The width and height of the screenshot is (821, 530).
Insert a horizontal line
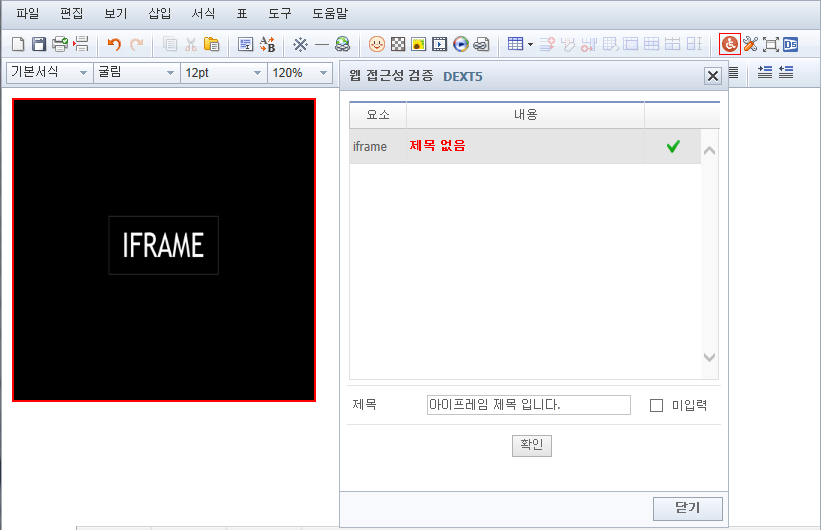point(321,45)
